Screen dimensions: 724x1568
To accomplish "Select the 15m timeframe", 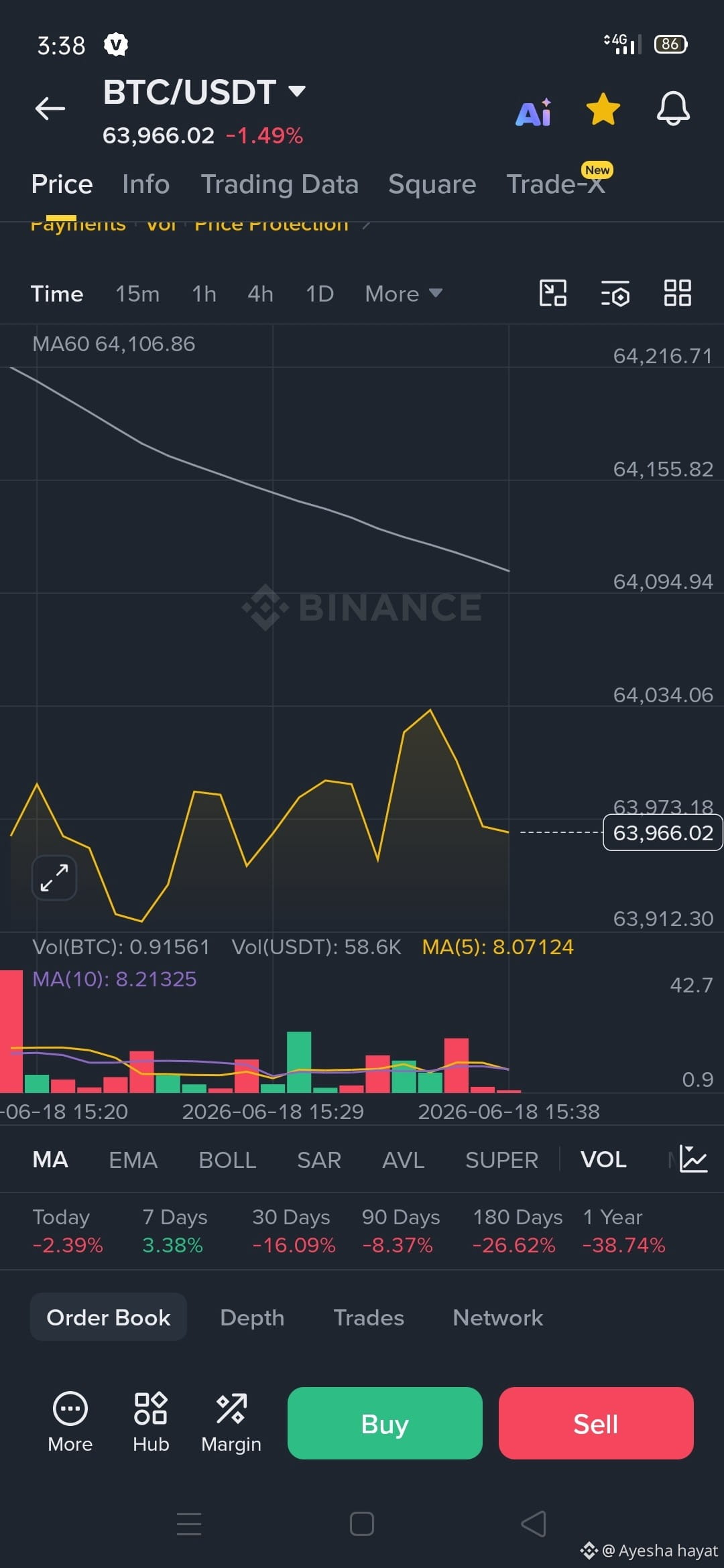I will (x=137, y=293).
